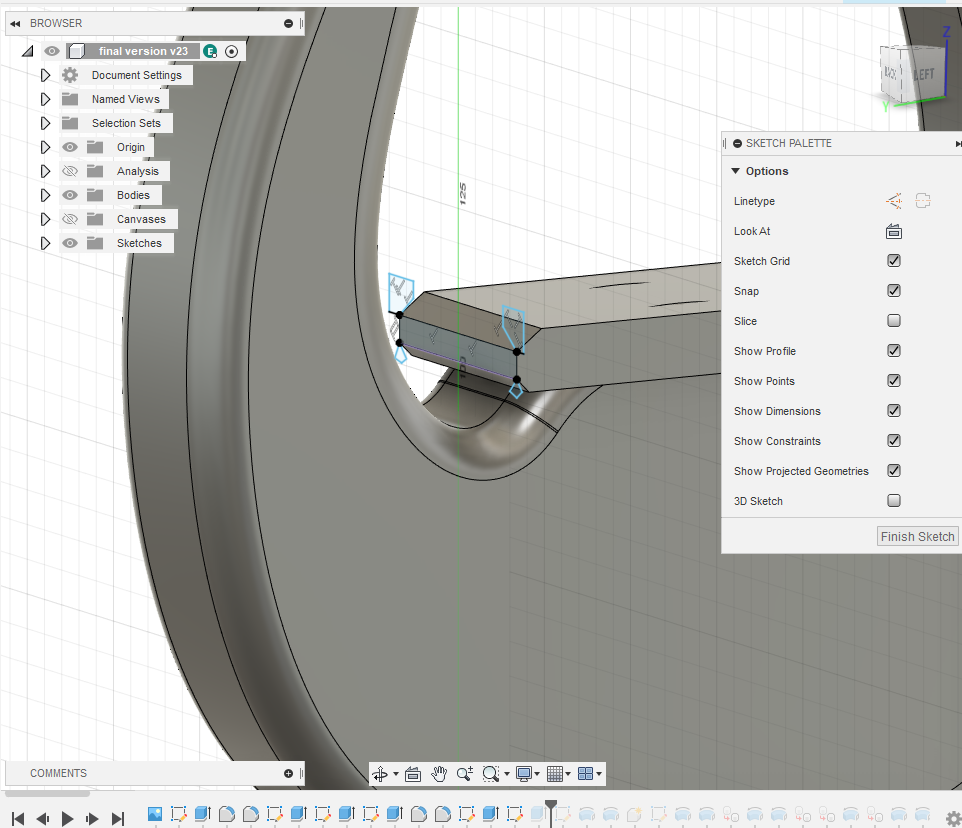Screen dimensions: 962x828
Task: Click the Look At icon in Sketch Palette
Action: point(894,231)
